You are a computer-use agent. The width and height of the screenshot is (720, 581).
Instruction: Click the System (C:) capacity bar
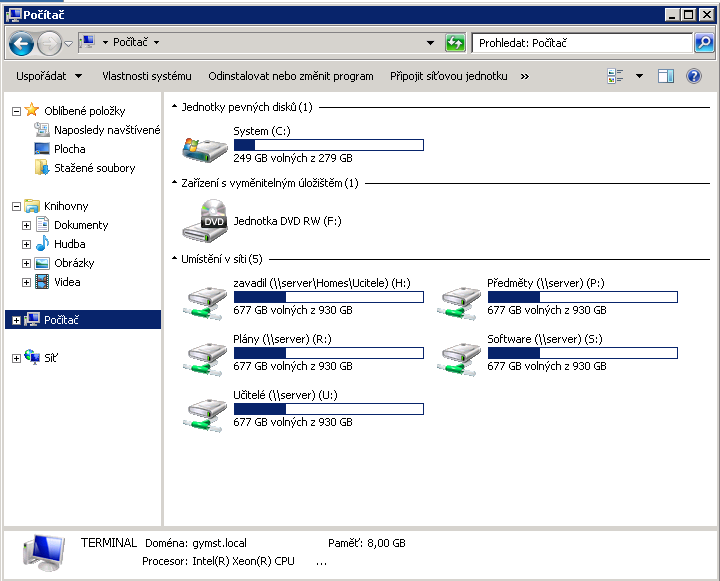click(x=329, y=145)
